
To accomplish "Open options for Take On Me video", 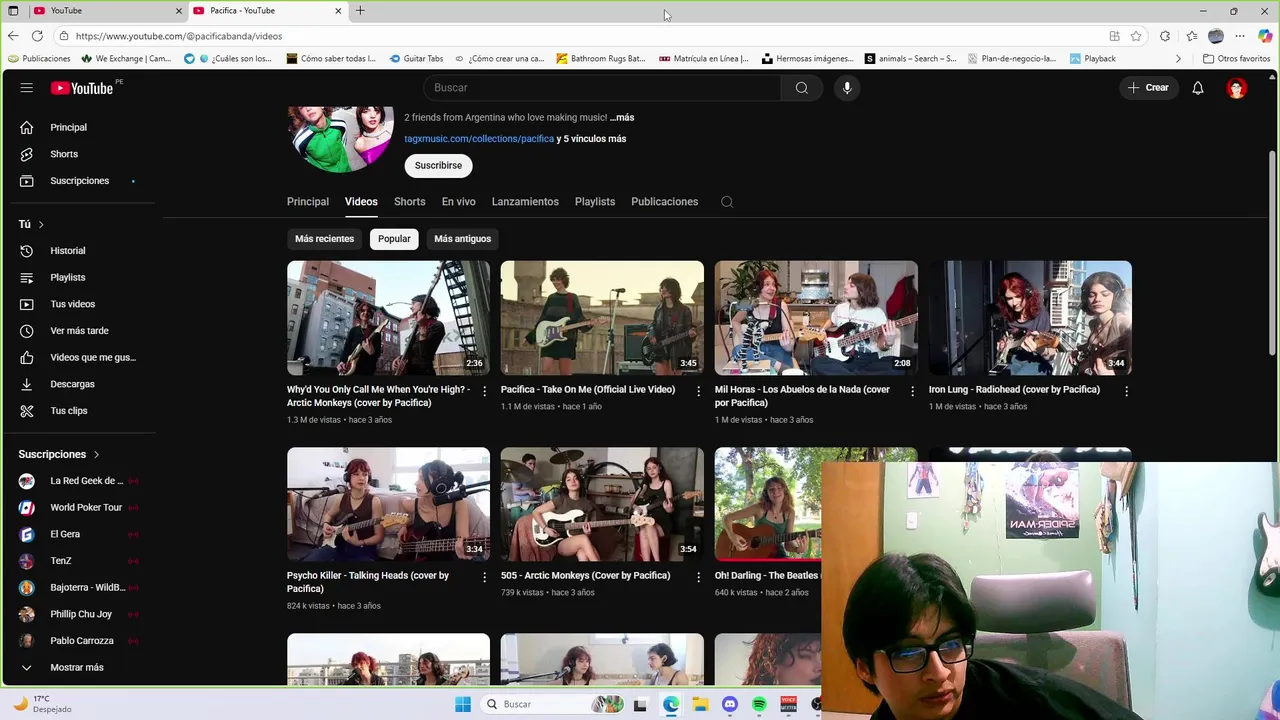I will click(x=699, y=391).
